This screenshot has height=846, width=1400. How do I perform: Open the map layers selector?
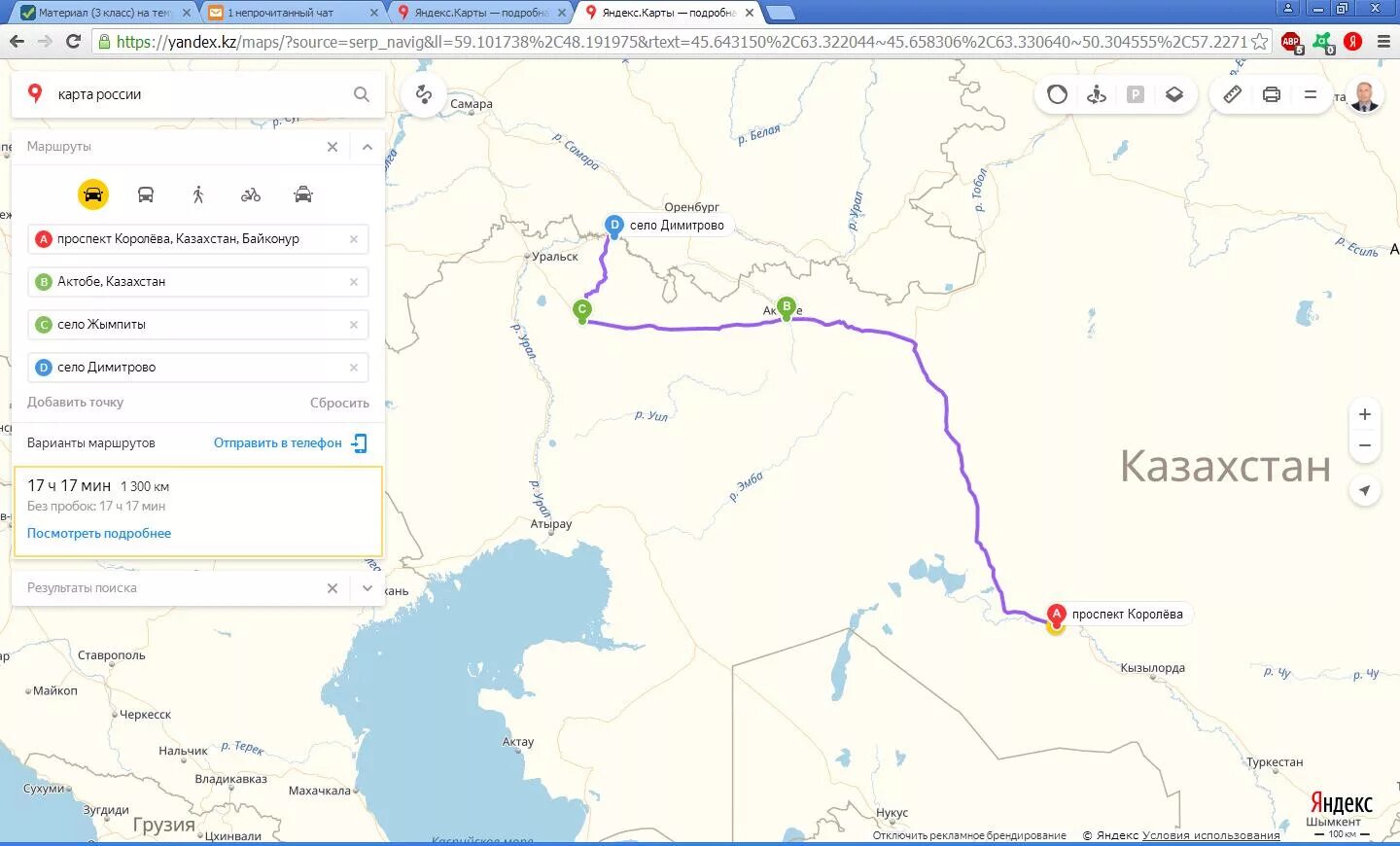pyautogui.click(x=1174, y=94)
